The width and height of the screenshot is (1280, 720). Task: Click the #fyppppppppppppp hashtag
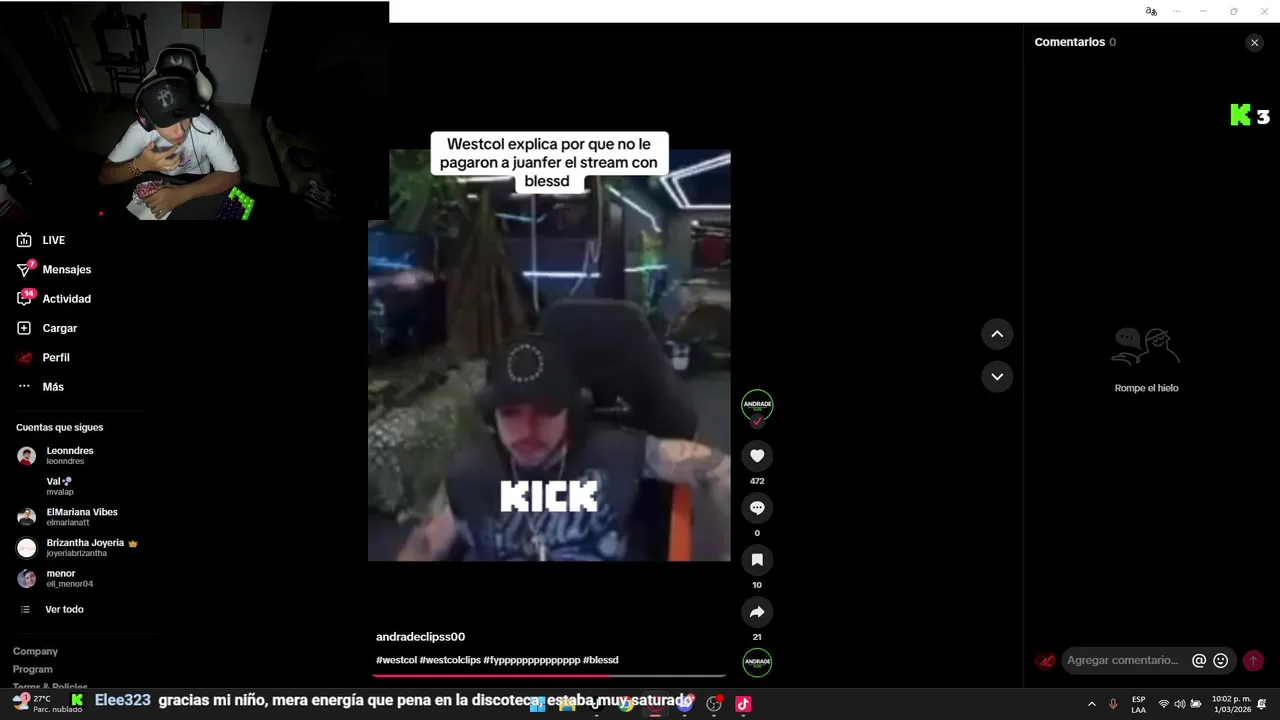tap(531, 660)
